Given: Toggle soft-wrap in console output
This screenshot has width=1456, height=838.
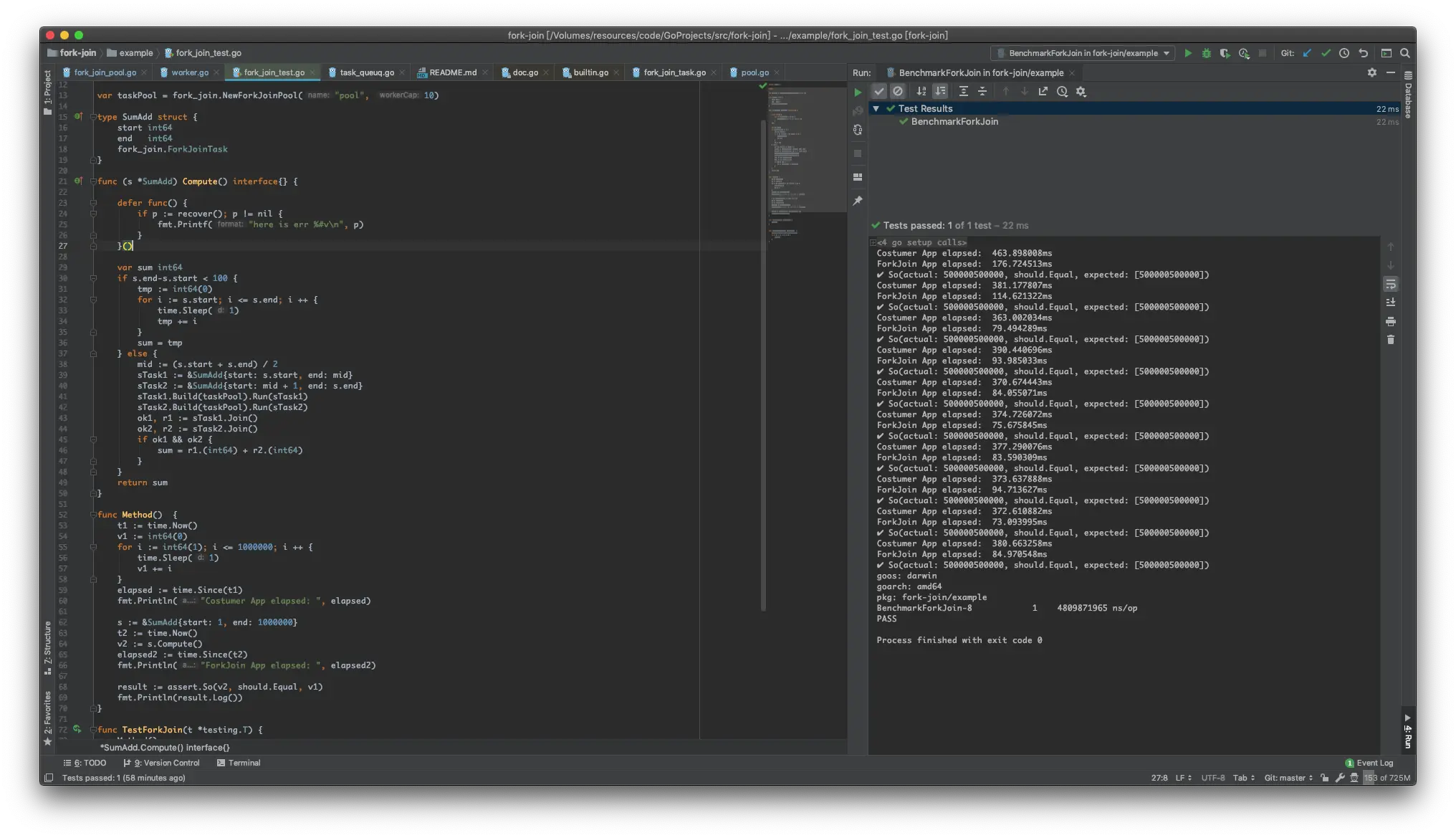Looking at the screenshot, I should [x=1391, y=285].
